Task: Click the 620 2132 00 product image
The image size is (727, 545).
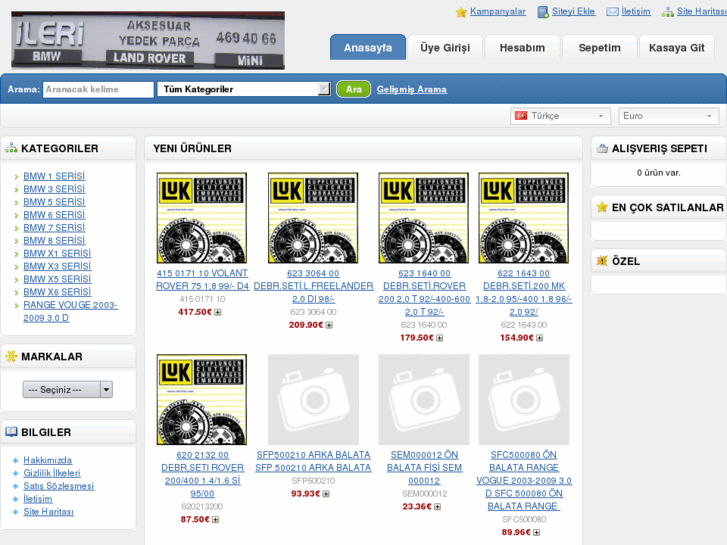Action: (x=202, y=400)
